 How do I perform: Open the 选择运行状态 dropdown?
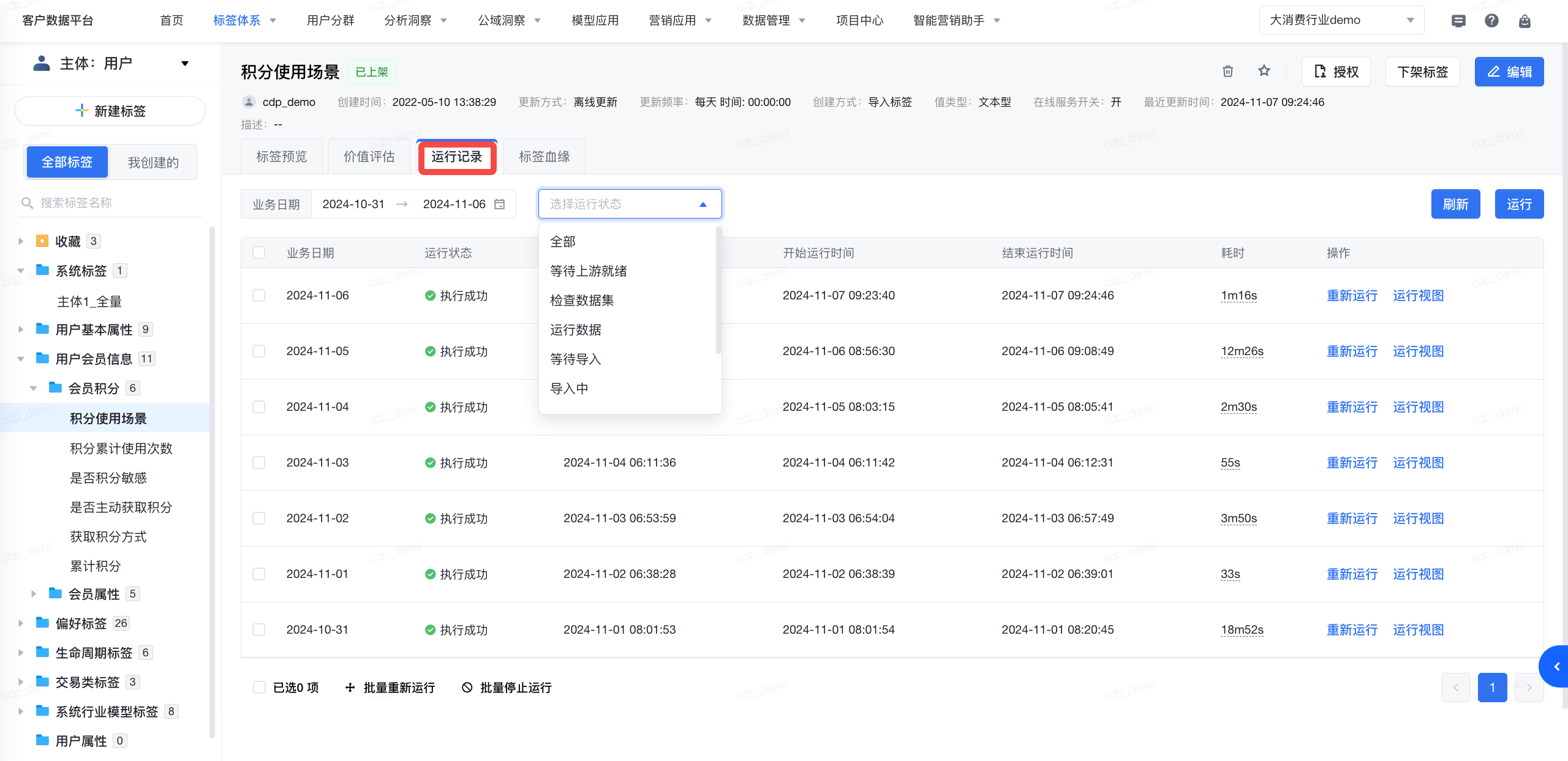[630, 204]
